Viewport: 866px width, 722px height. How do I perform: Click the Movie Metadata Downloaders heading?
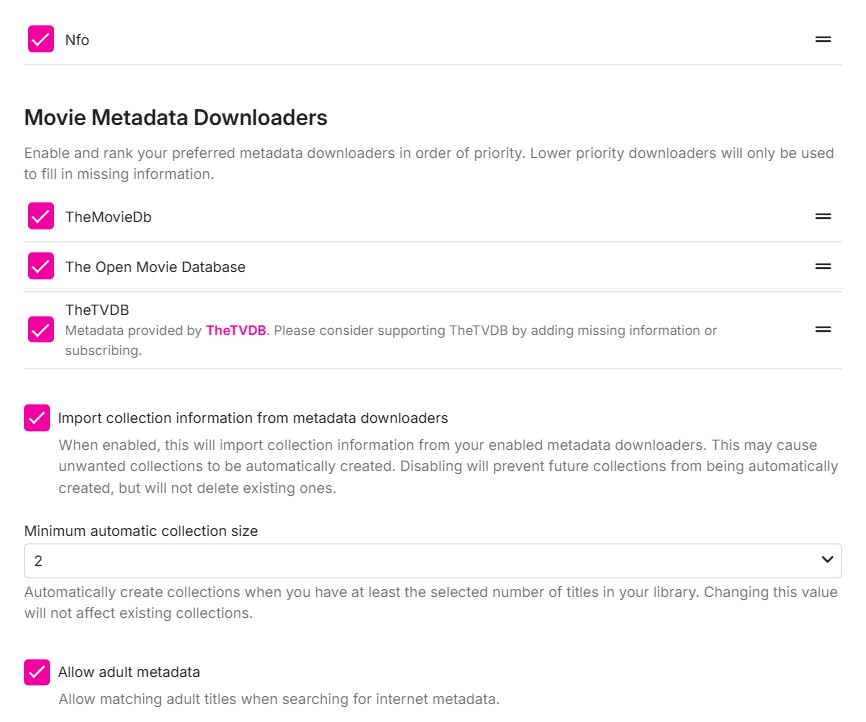[x=176, y=118]
